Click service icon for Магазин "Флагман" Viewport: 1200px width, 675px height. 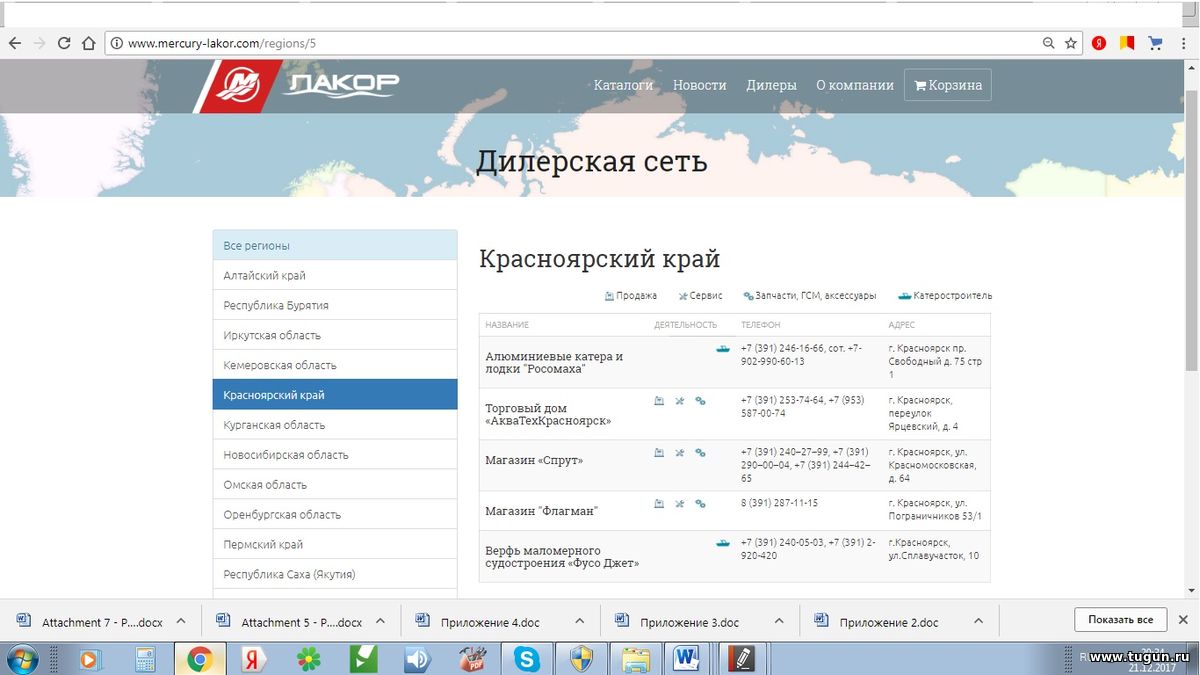(x=679, y=503)
